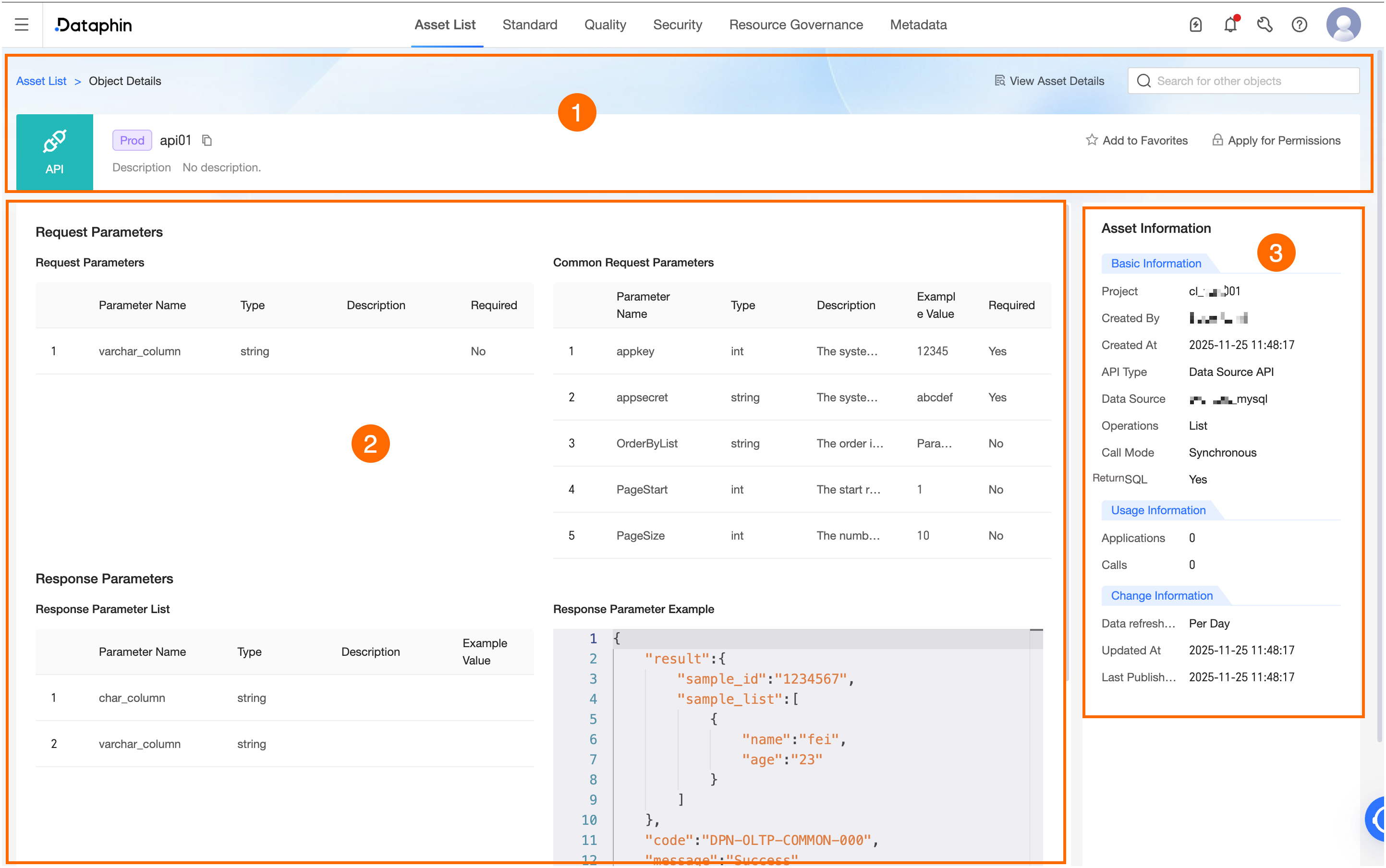Click the Prod environment tag
1386x868 pixels.
132,140
